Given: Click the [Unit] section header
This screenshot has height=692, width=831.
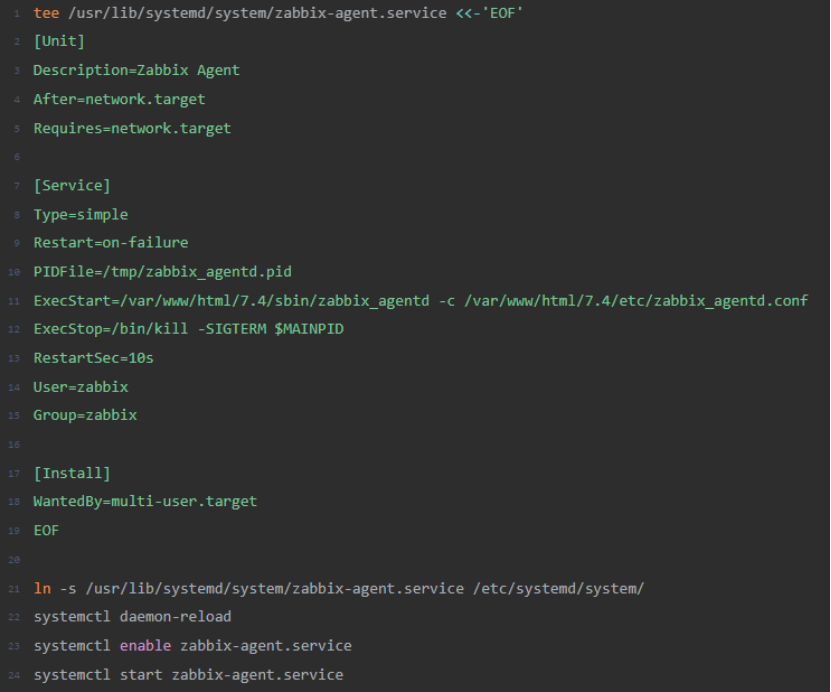Looking at the screenshot, I should (58, 42).
